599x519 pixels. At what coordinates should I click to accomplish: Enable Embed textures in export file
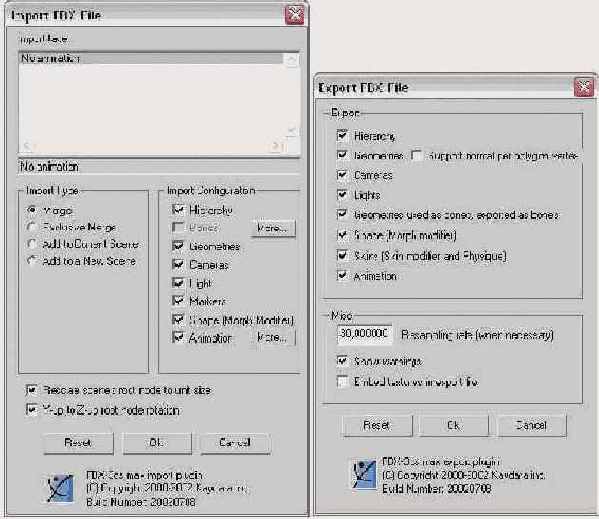(x=343, y=382)
